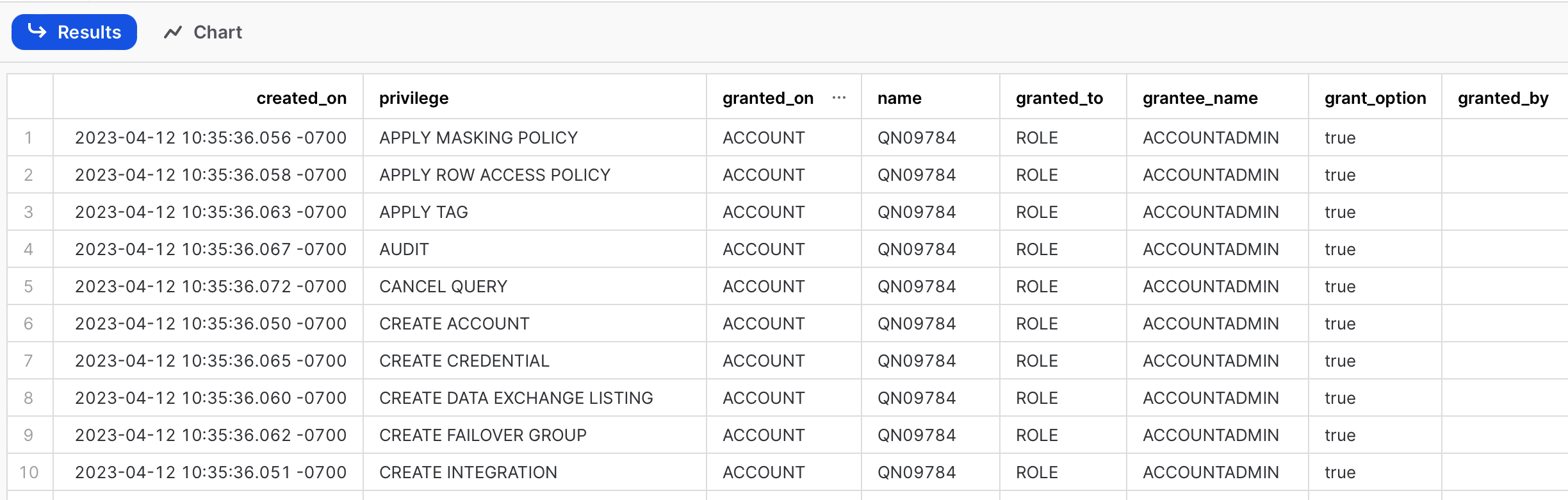The width and height of the screenshot is (1568, 500).
Task: Open the Chart tab
Action: tap(203, 32)
